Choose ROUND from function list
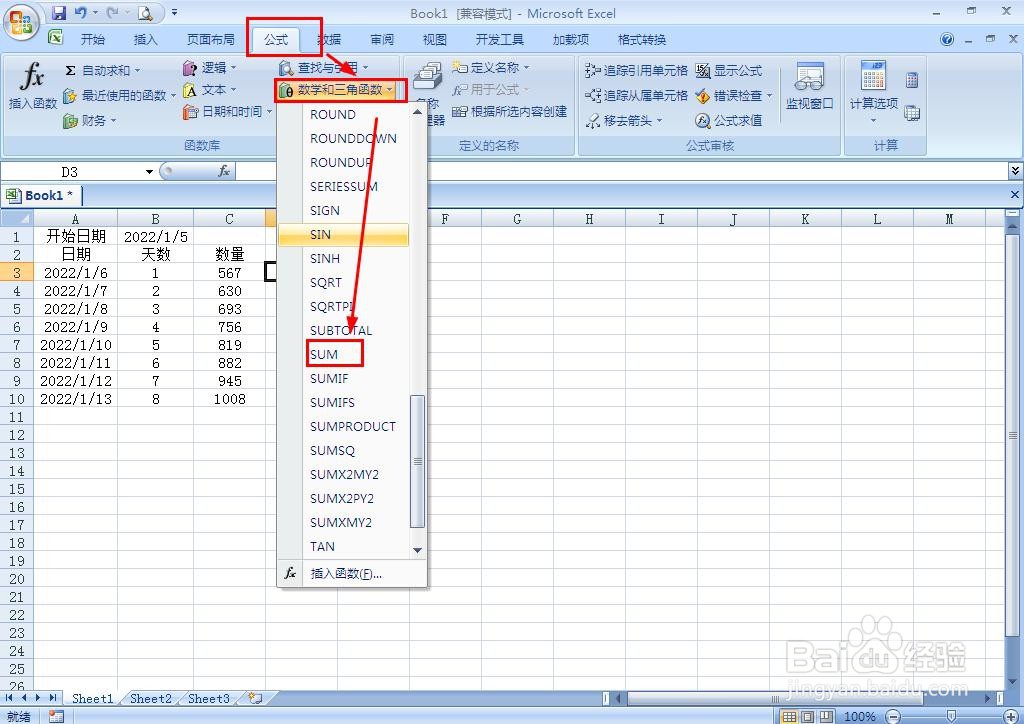Image resolution: width=1024 pixels, height=724 pixels. 344,114
